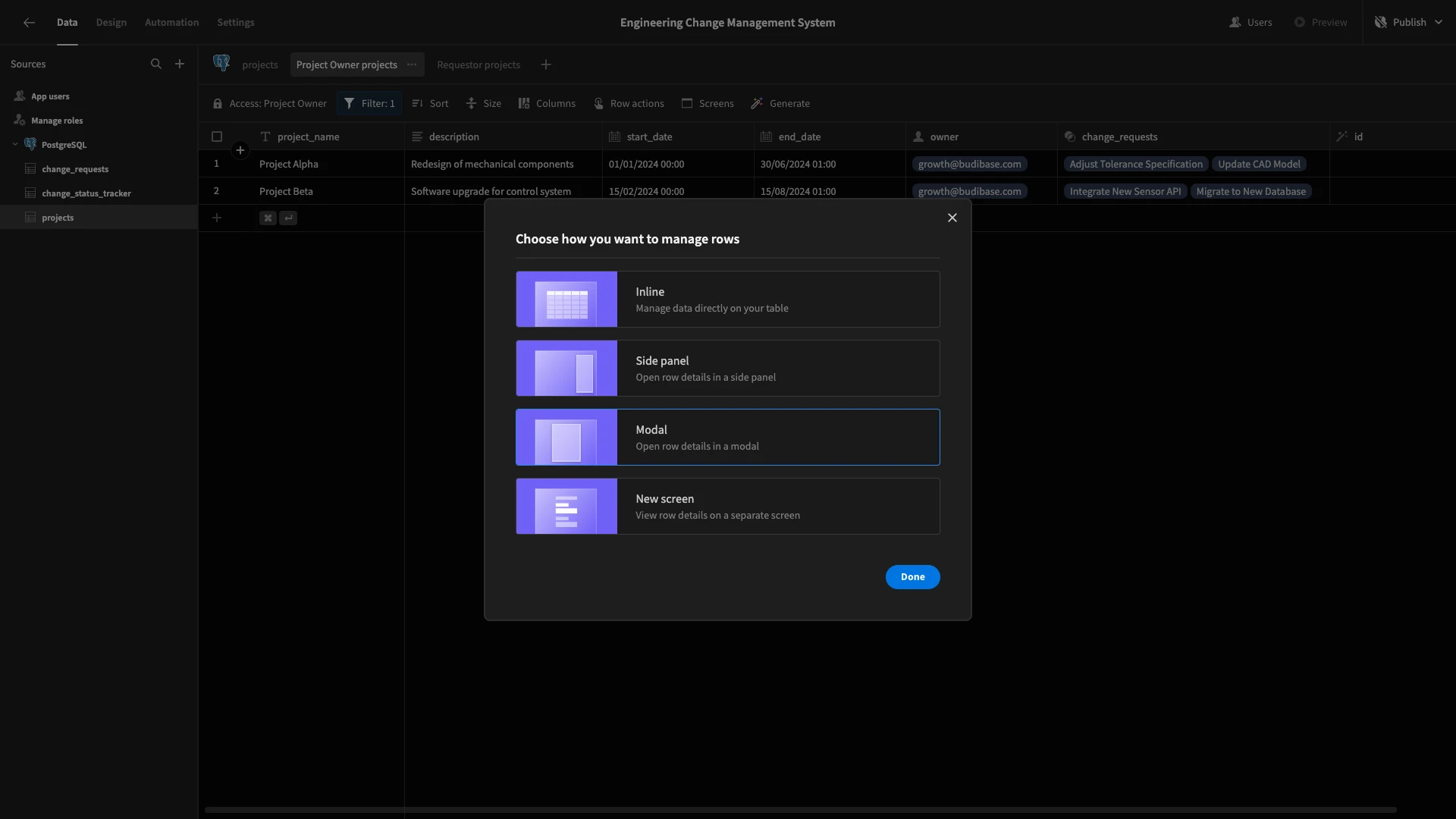Switch to the Design tab
The width and height of the screenshot is (1456, 819).
click(111, 23)
